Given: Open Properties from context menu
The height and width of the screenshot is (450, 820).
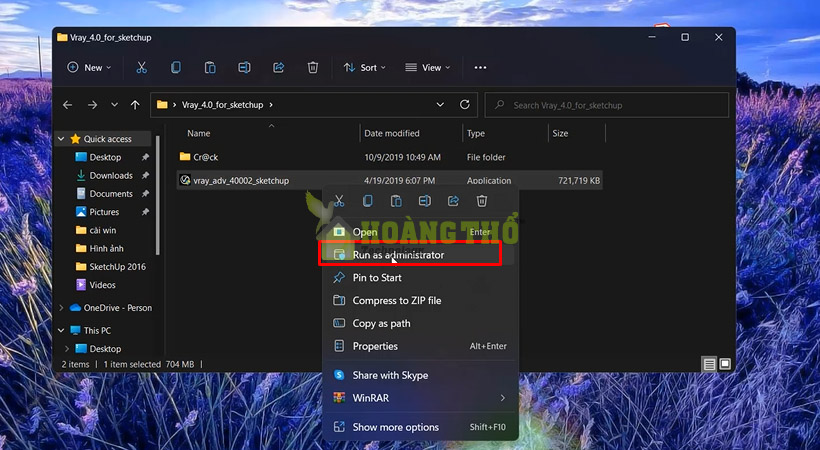Looking at the screenshot, I should coord(420,346).
